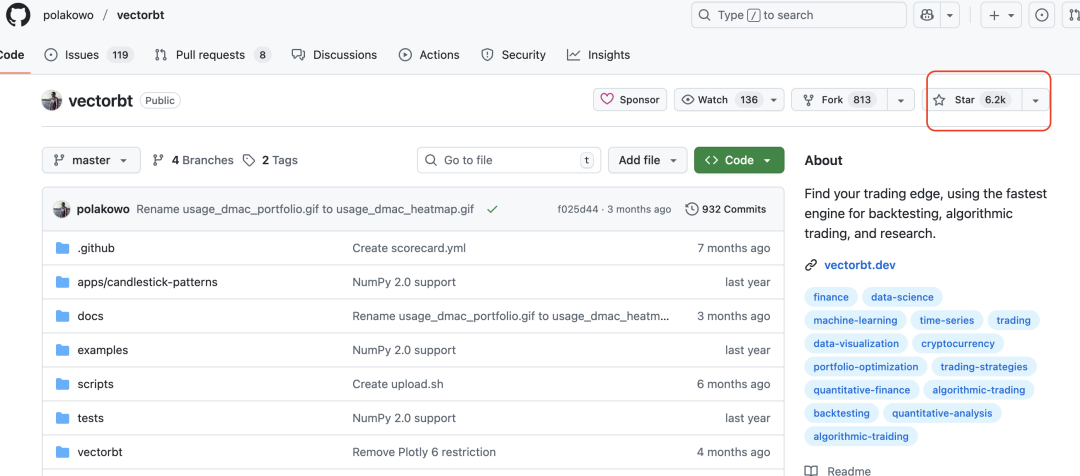Open the Insights tab
Viewport: 1080px width, 476px height.
(599, 55)
